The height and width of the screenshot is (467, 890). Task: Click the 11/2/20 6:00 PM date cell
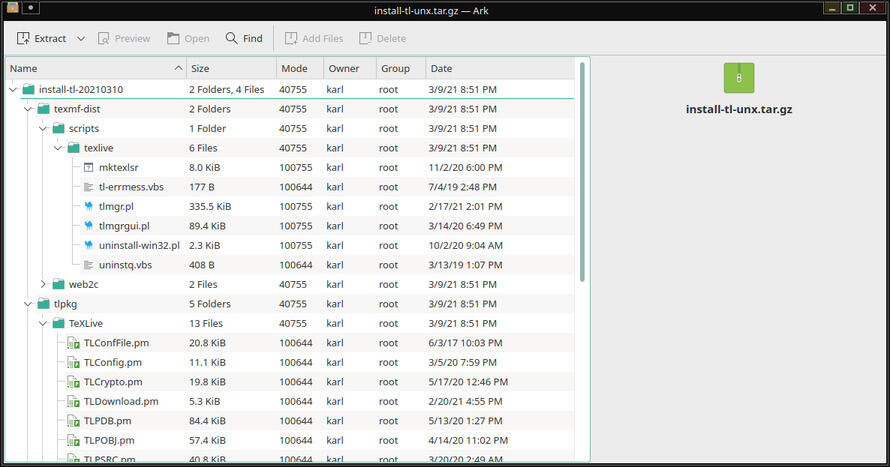pyautogui.click(x=465, y=167)
